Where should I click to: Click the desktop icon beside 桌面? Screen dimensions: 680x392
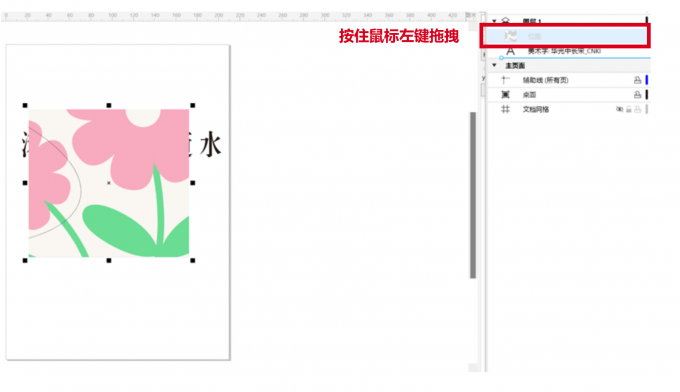(505, 95)
